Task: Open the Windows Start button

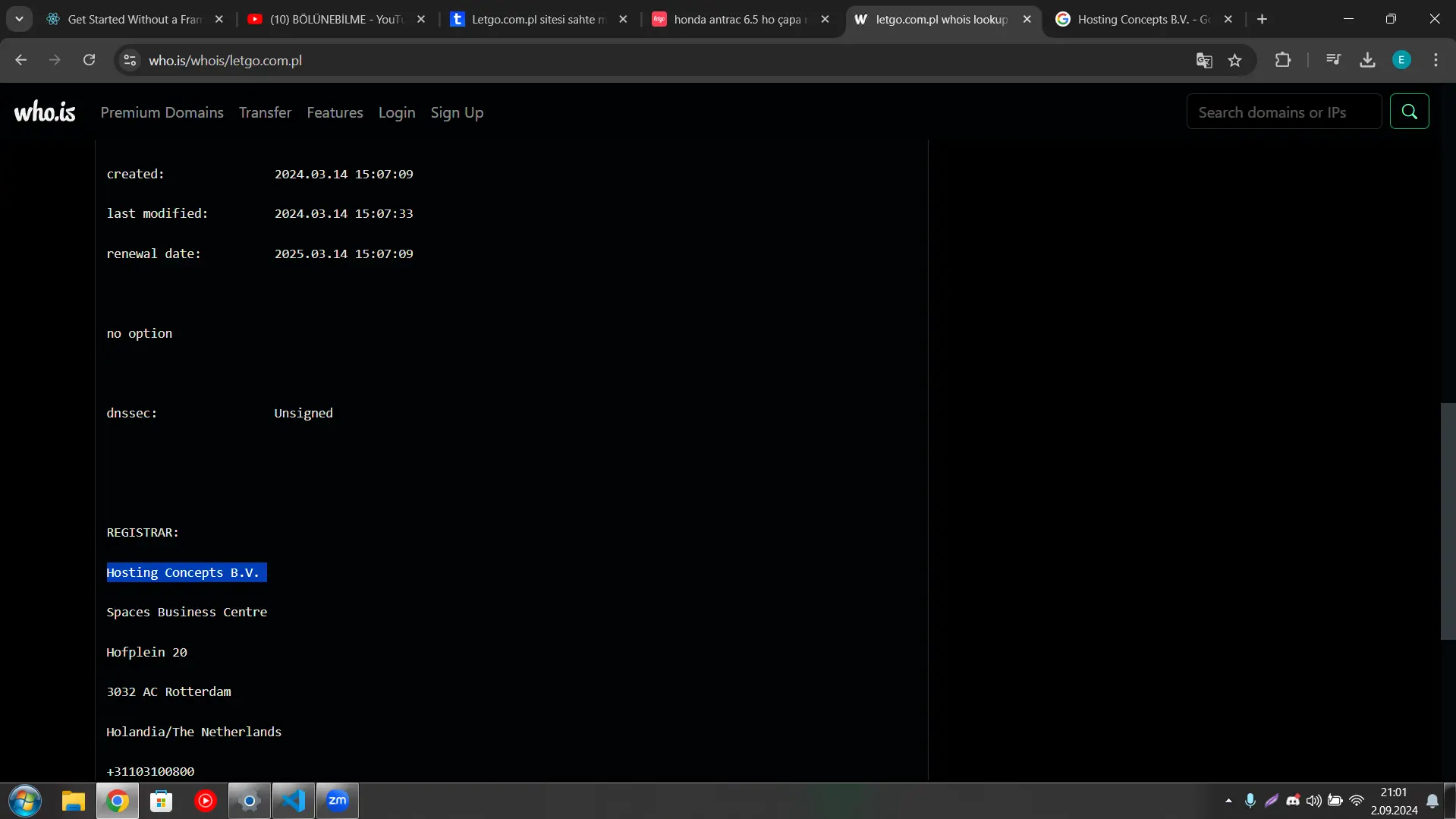Action: point(24,801)
